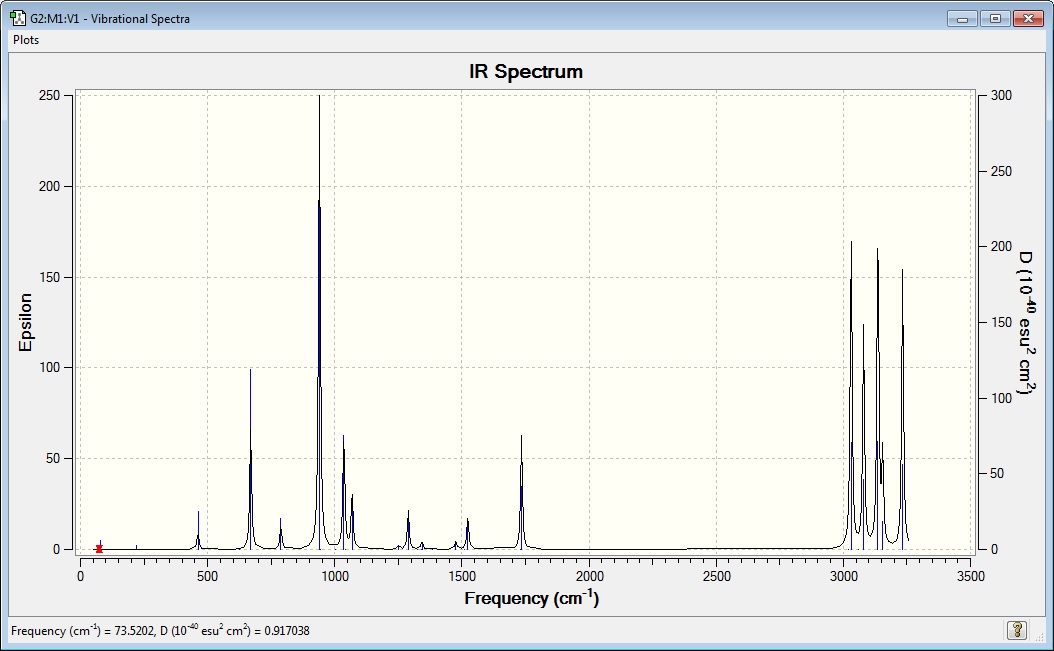
Task: Click the peak near 1035 cm-1
Action: [x=343, y=492]
